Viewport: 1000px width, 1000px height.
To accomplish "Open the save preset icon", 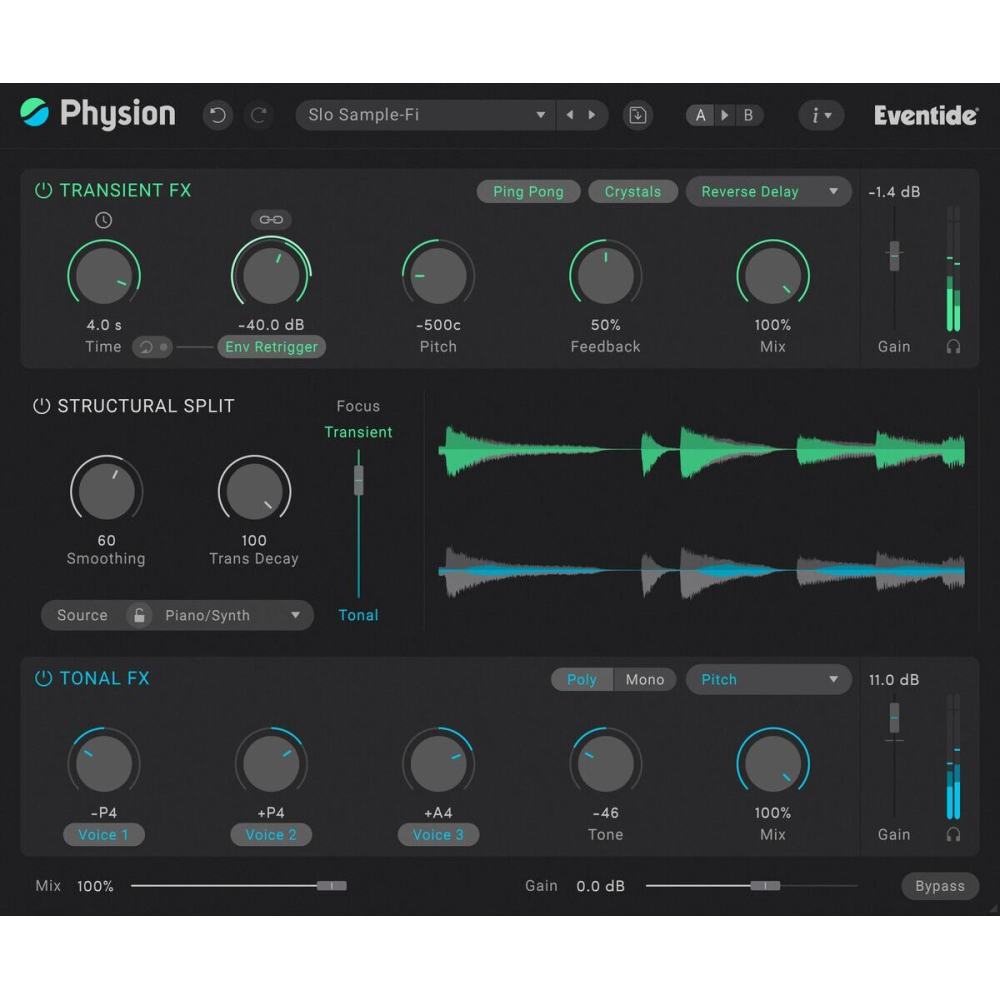I will [638, 115].
